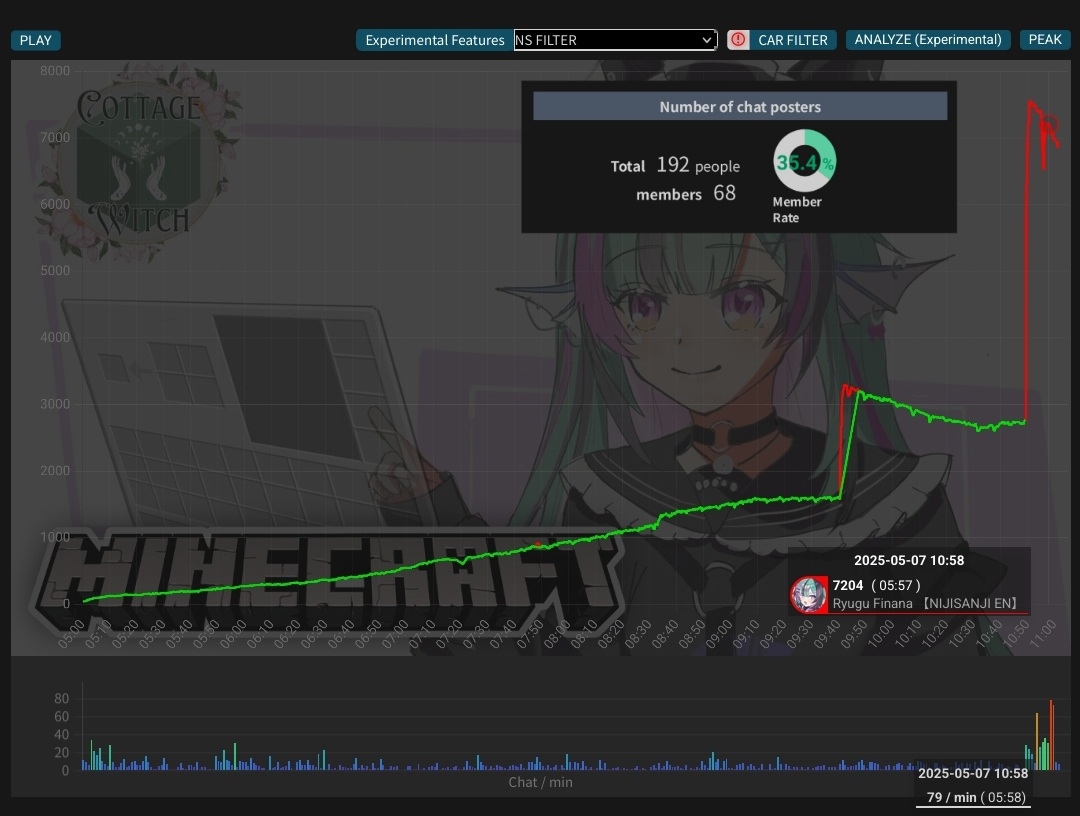This screenshot has height=816, width=1080.
Task: Click the PEAK button
Action: point(1045,40)
